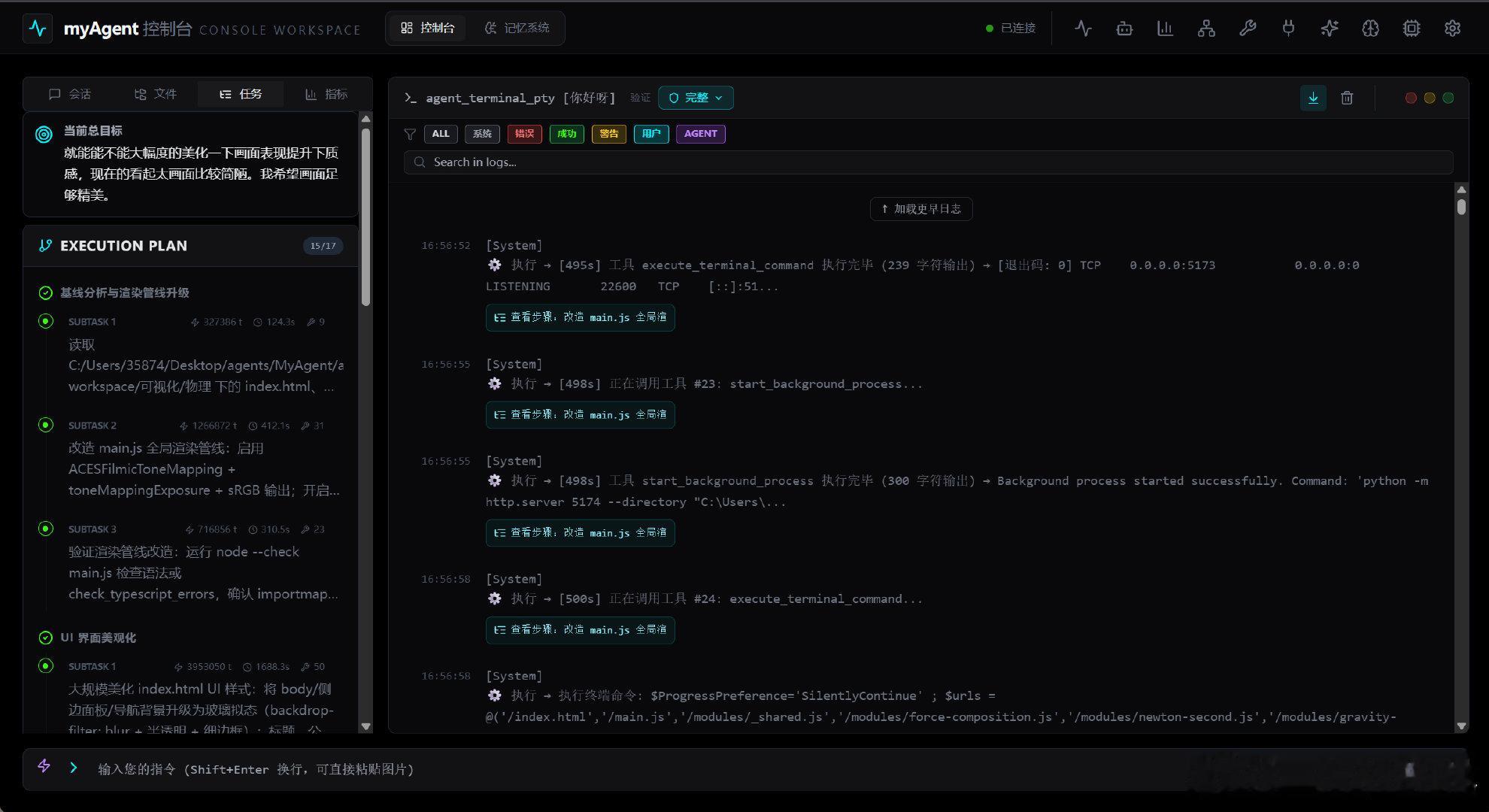Click the red window dot in terminal header

click(x=1411, y=98)
